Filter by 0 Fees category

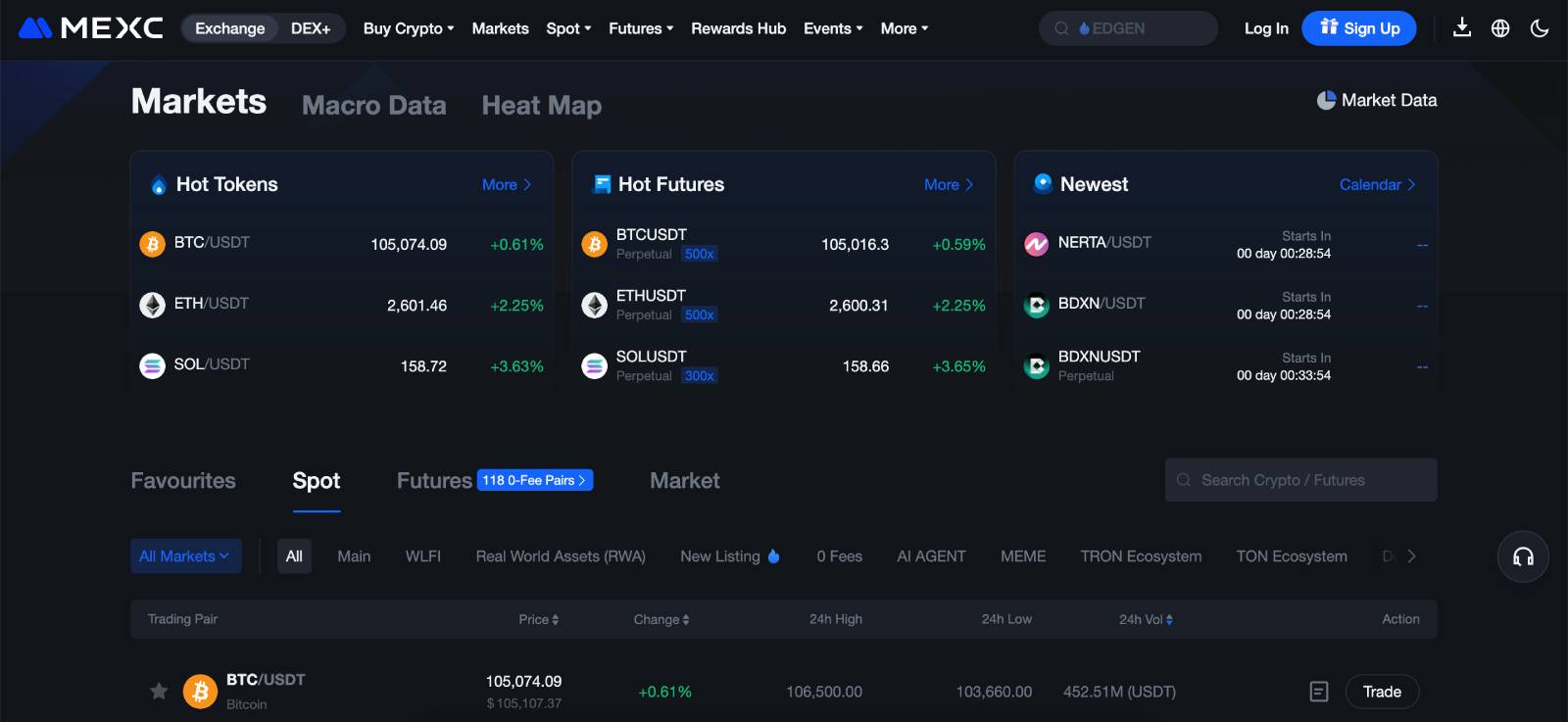(x=839, y=556)
